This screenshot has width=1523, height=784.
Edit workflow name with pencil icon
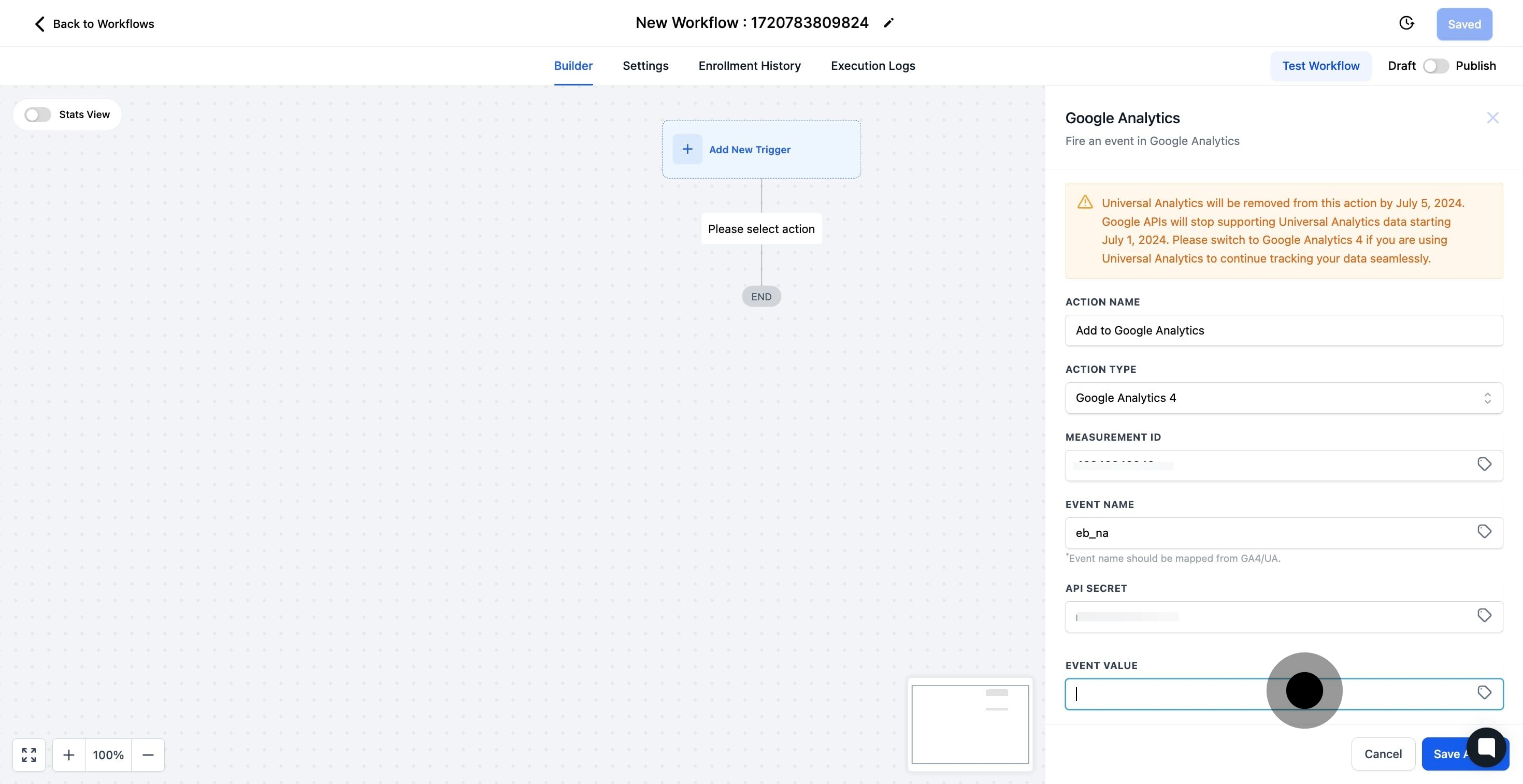pyautogui.click(x=888, y=23)
